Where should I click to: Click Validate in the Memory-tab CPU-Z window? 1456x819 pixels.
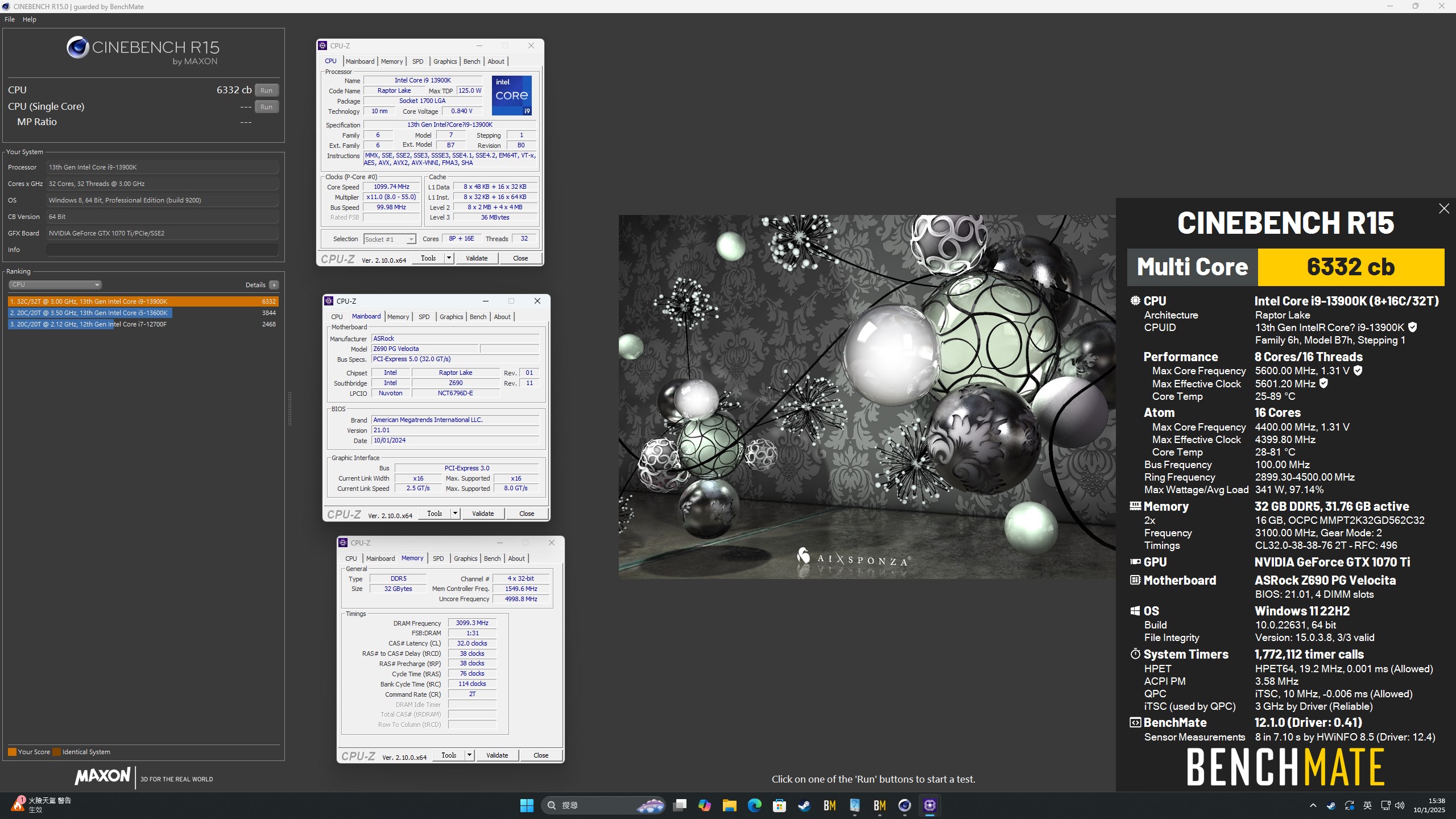pos(497,755)
